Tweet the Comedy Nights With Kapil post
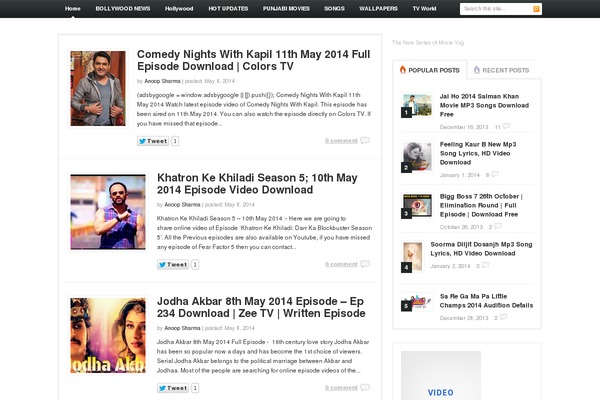This screenshot has height=400, width=600. (x=153, y=141)
